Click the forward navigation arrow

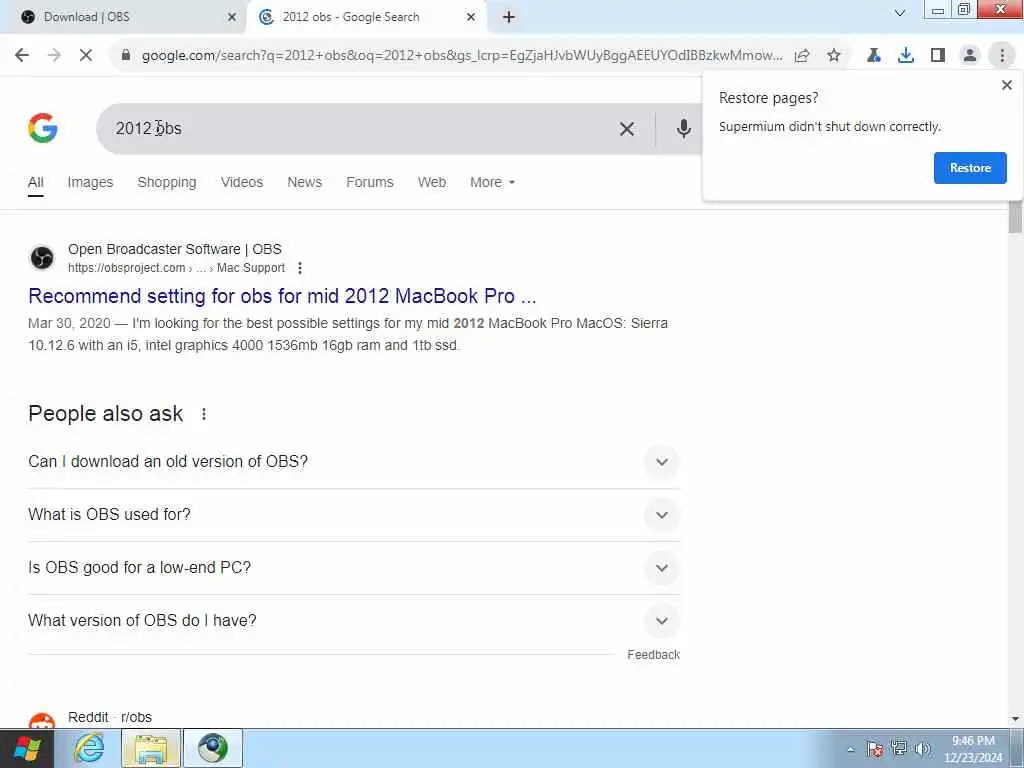[x=54, y=56]
